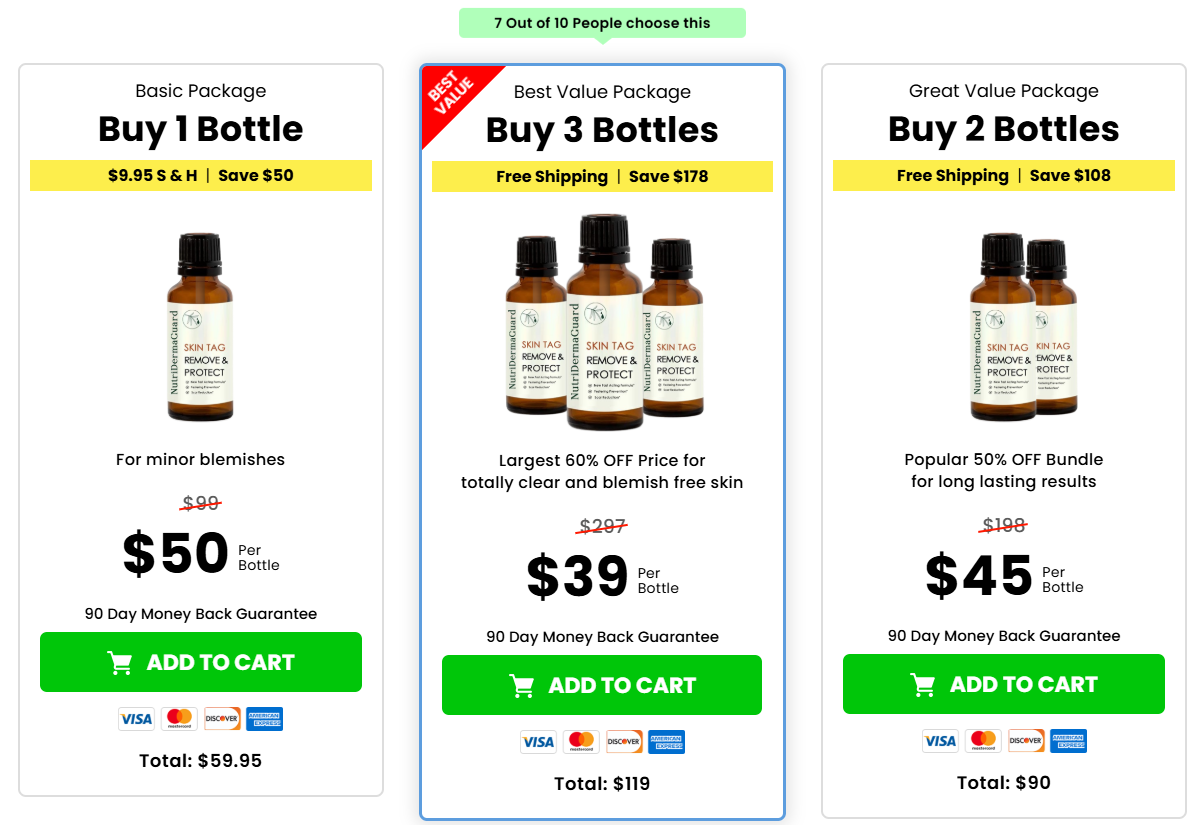Click the crossed-out $297 price
Viewport: 1195px width, 825px height.
click(603, 523)
